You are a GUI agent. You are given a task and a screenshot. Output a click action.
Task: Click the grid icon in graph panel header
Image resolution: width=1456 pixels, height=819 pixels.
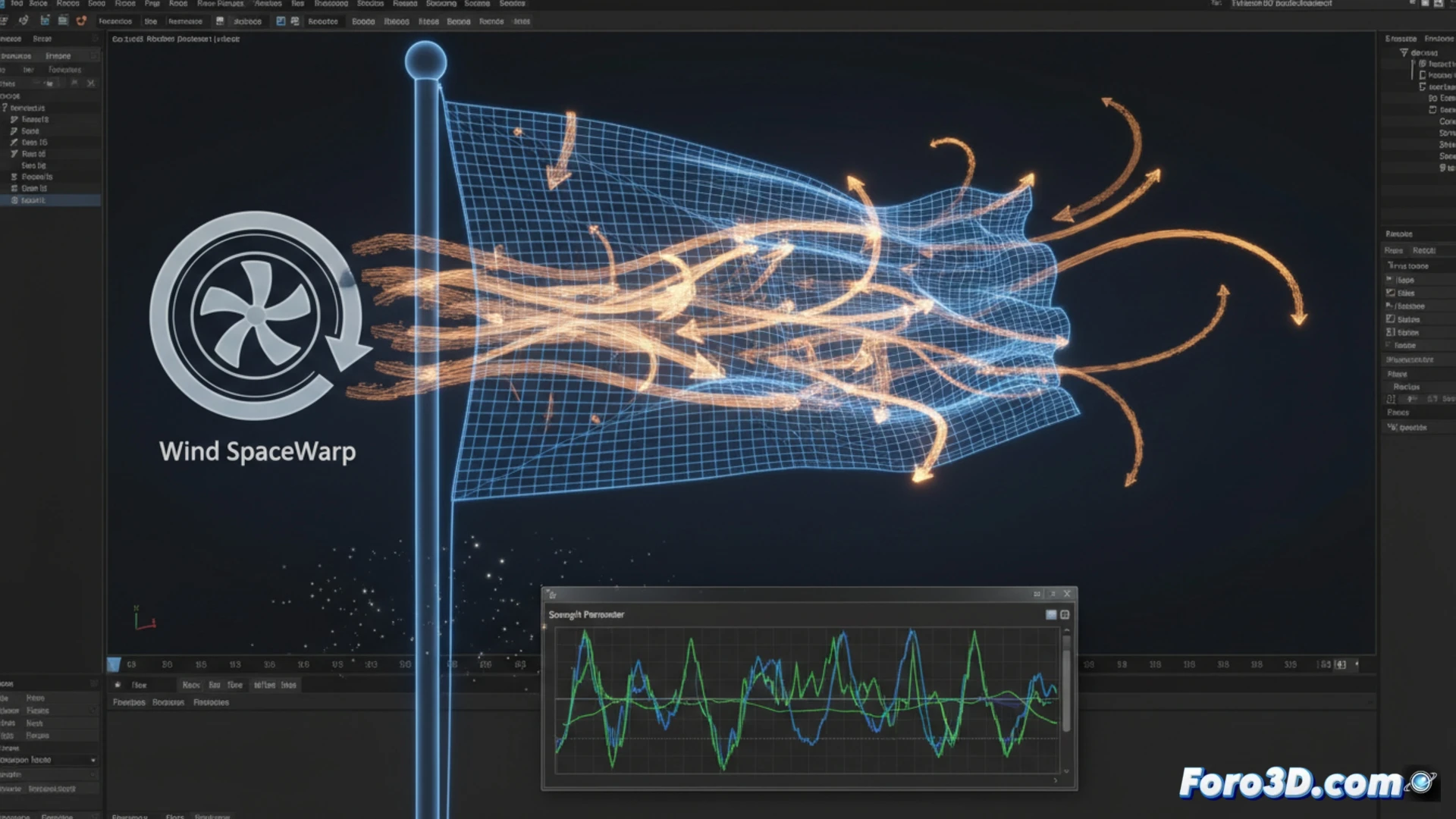(1065, 615)
